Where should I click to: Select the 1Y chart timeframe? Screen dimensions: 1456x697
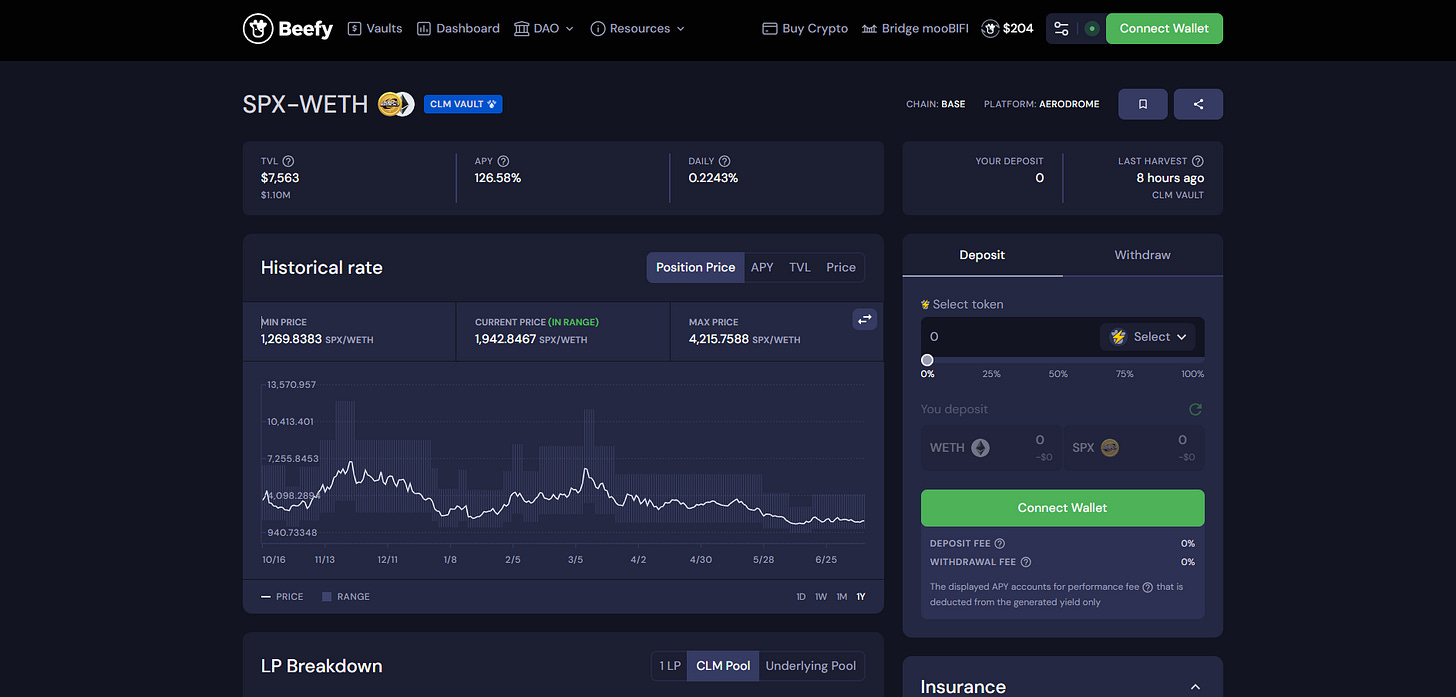point(861,597)
